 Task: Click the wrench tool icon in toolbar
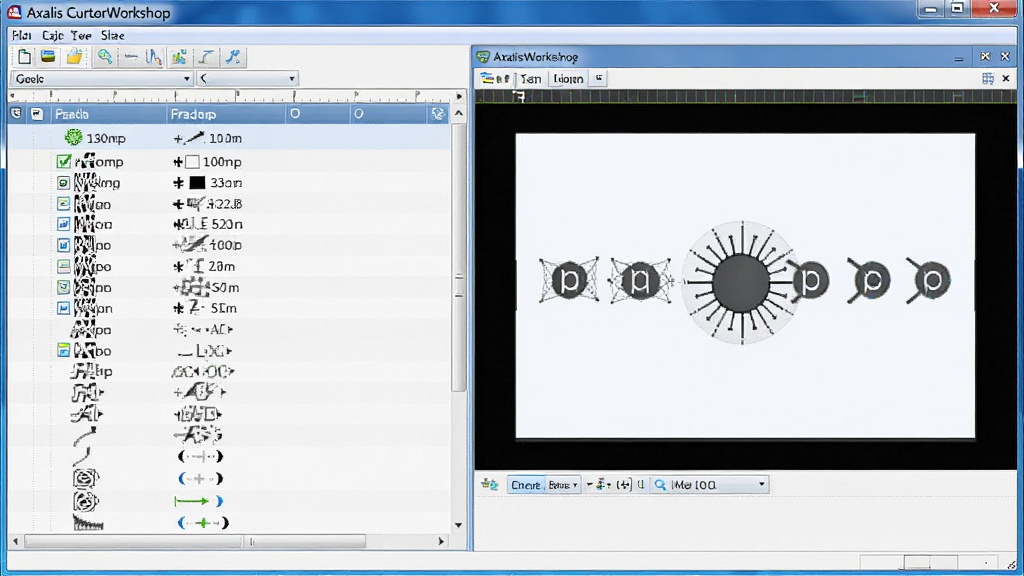pos(233,57)
